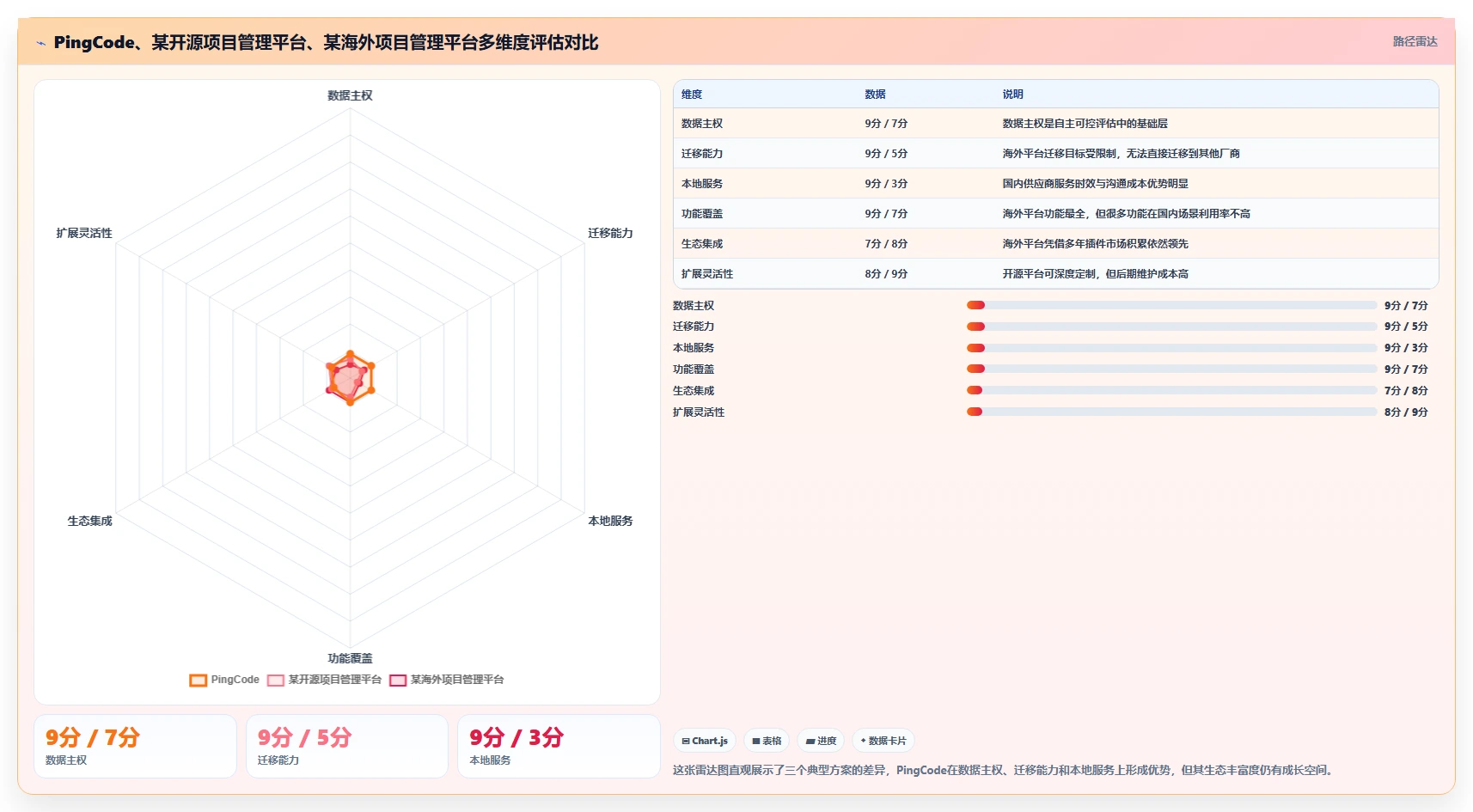Click the 数据卡片 chip
Screen dimensions: 1473x812
(883, 741)
